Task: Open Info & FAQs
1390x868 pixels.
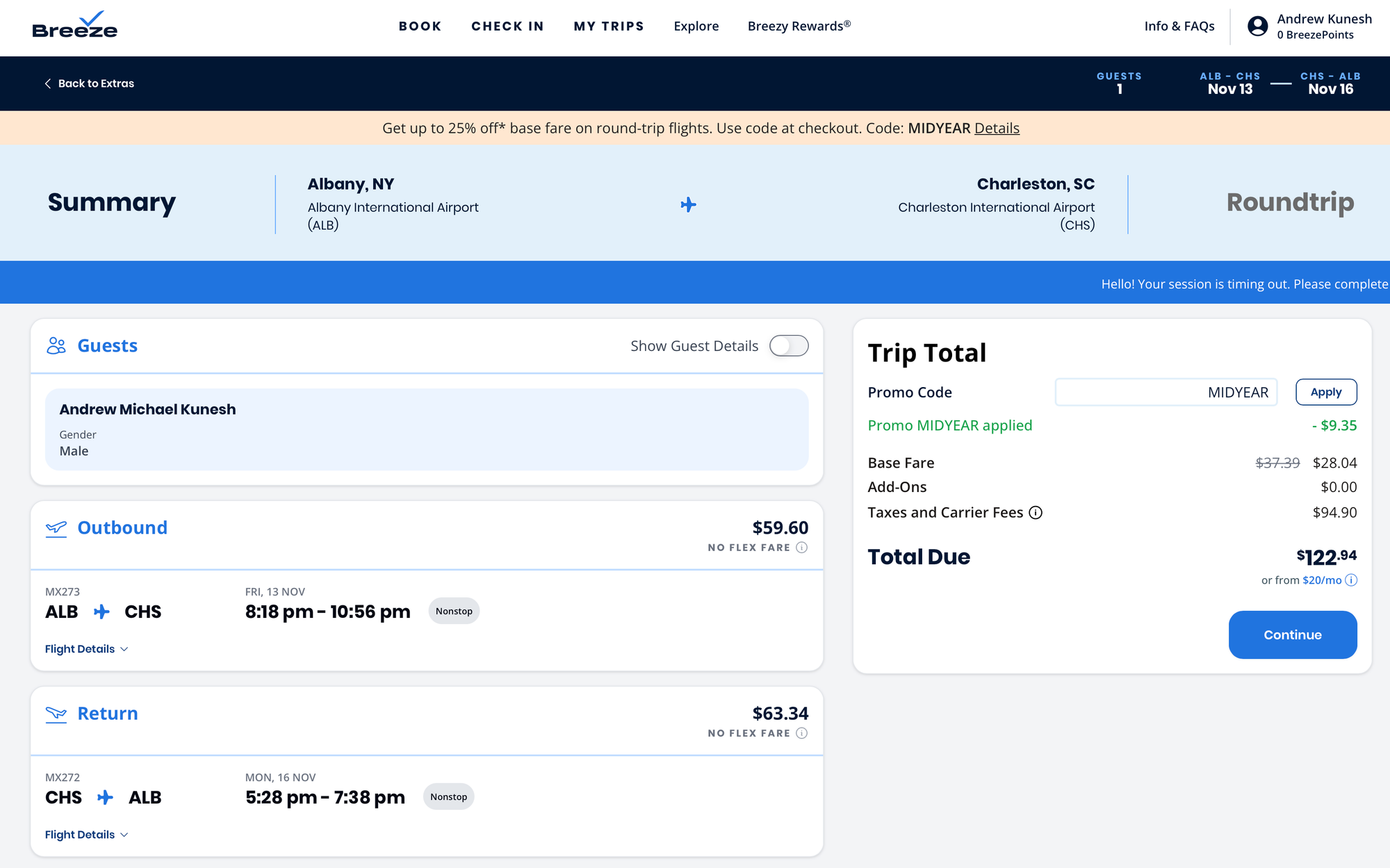Action: coord(1179,26)
